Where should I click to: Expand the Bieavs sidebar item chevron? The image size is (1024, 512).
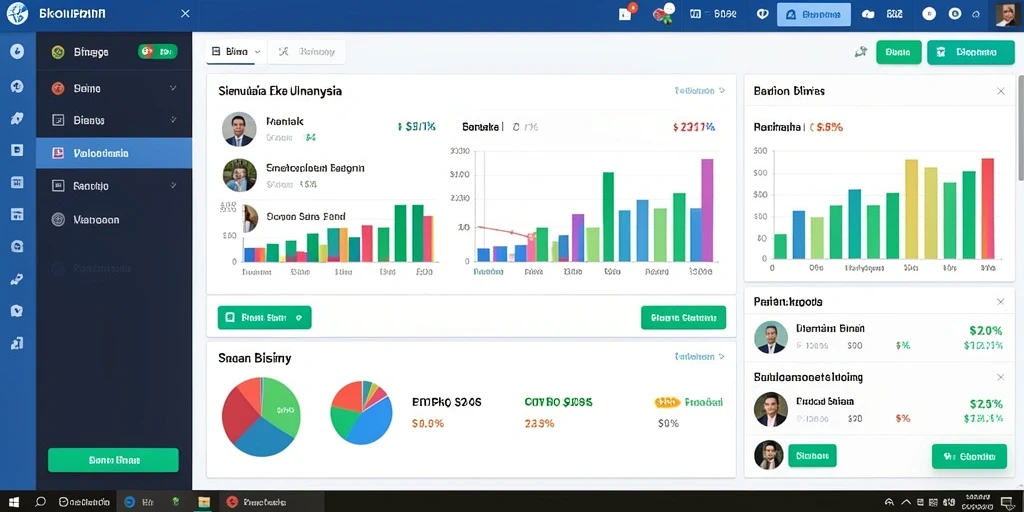[x=173, y=120]
